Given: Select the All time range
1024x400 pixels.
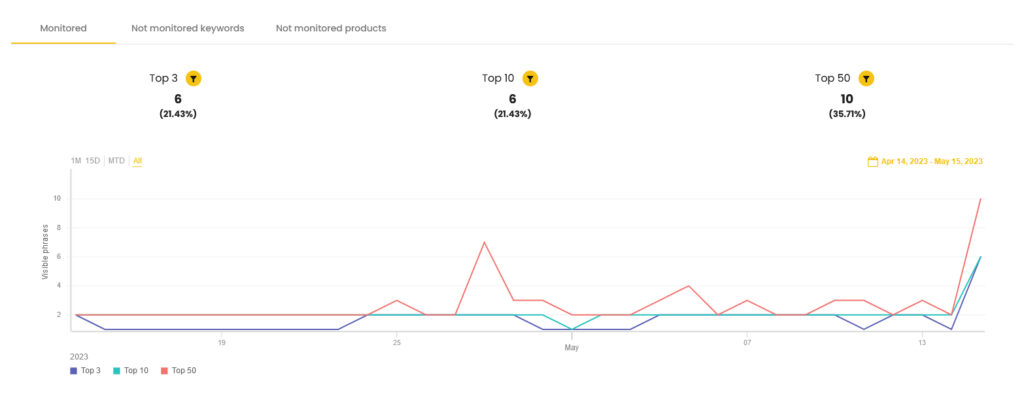Looking at the screenshot, I should [x=137, y=161].
